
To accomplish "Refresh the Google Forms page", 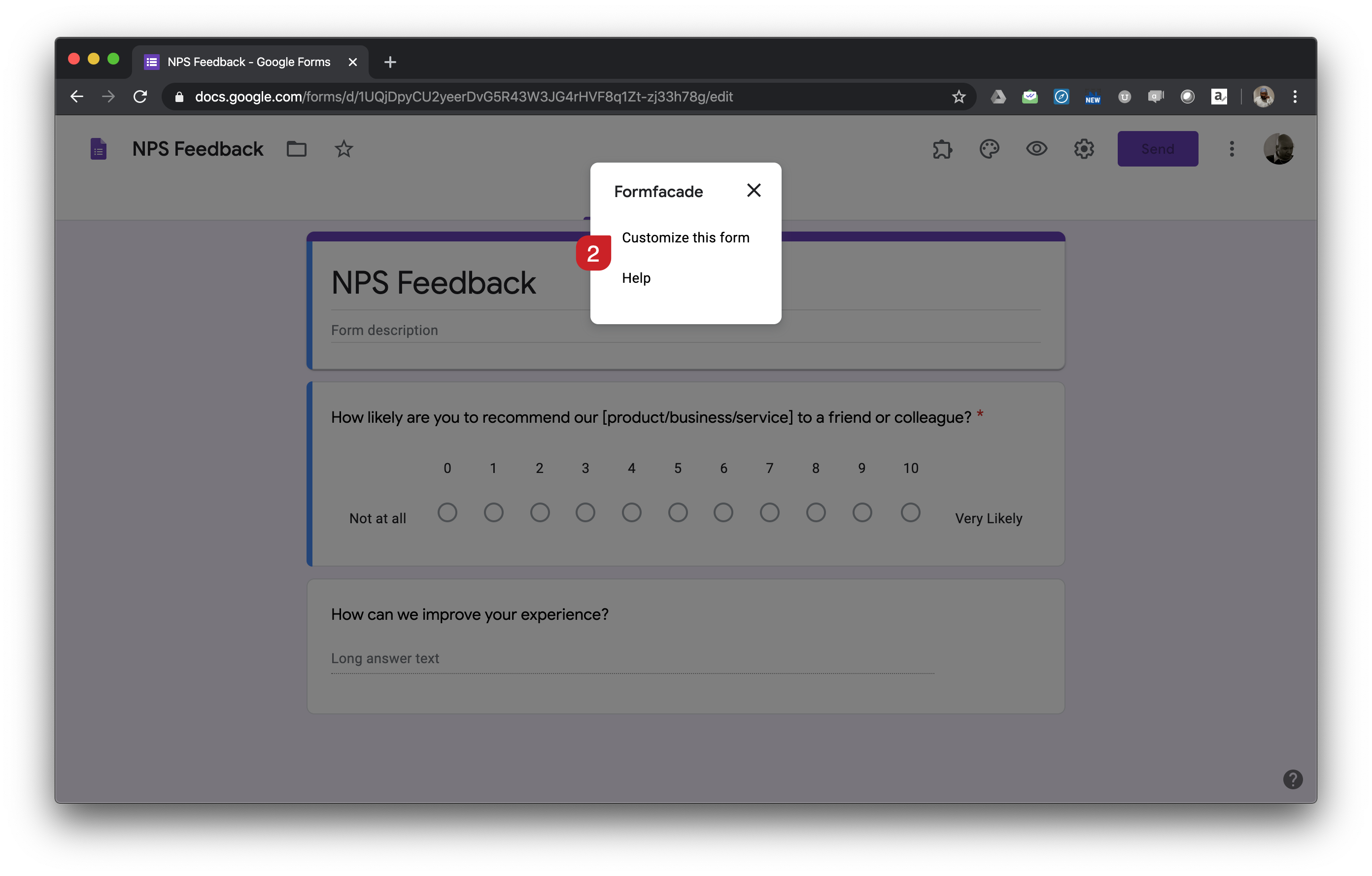I will click(x=140, y=96).
